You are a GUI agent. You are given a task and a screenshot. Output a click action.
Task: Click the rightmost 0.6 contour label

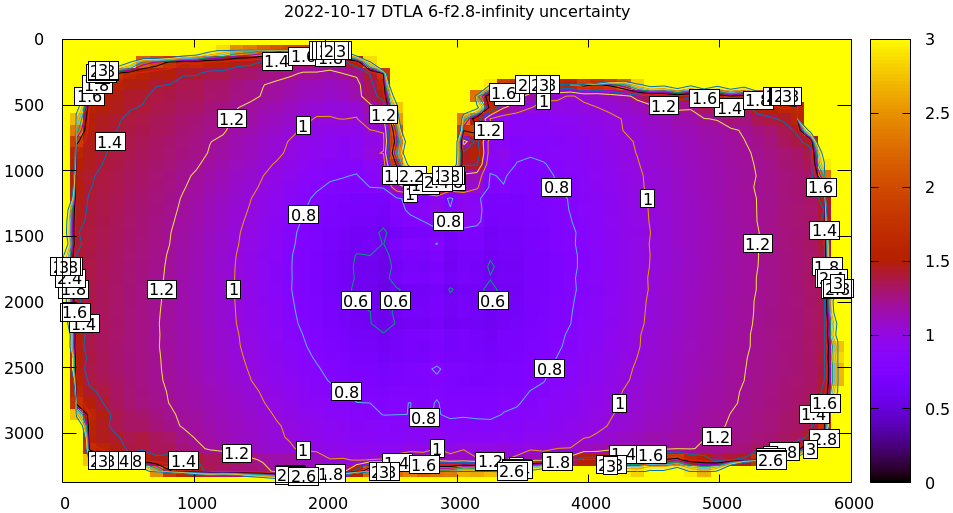tap(493, 301)
